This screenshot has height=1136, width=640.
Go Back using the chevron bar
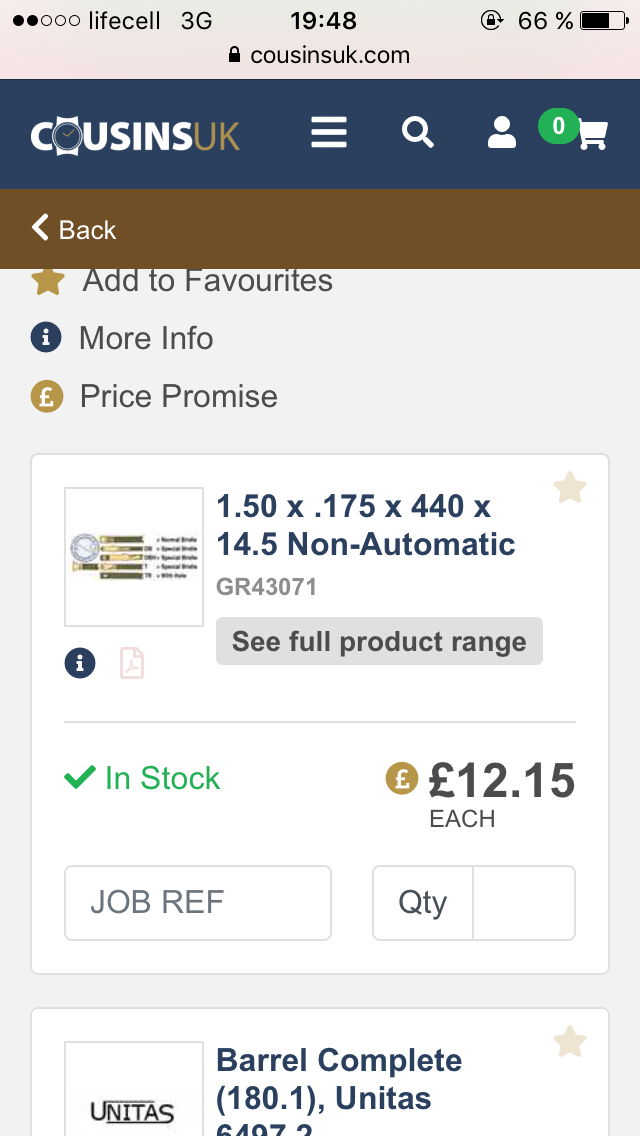coord(75,229)
